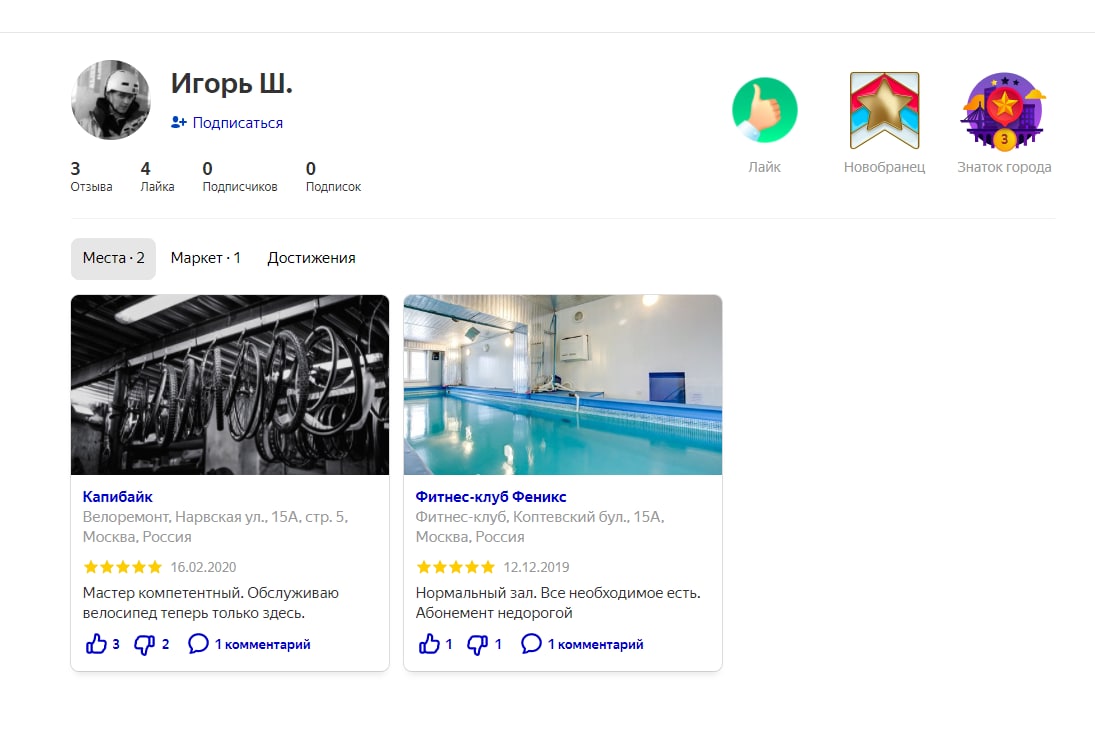Click comment bubble icon on Феникс review
The image size is (1095, 753).
531,643
